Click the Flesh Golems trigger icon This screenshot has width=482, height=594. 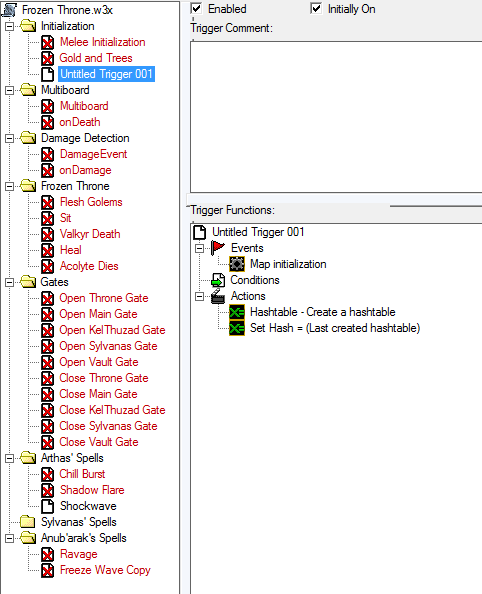(x=47, y=202)
